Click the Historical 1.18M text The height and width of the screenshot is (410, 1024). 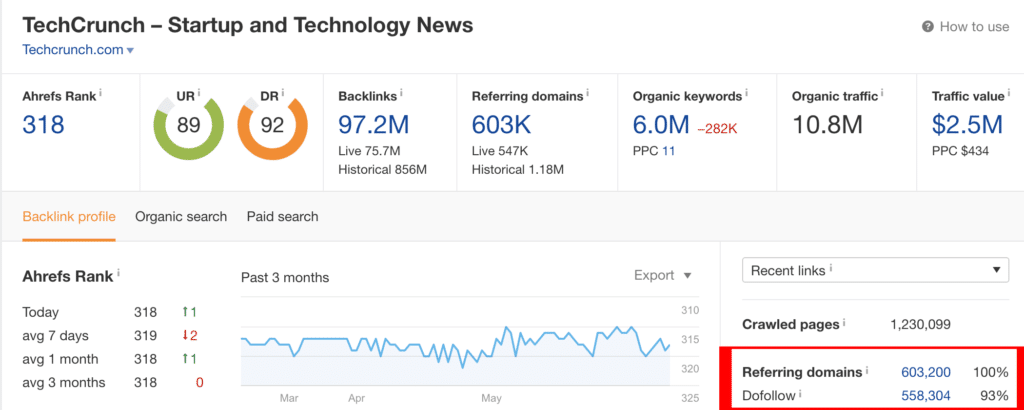(518, 170)
